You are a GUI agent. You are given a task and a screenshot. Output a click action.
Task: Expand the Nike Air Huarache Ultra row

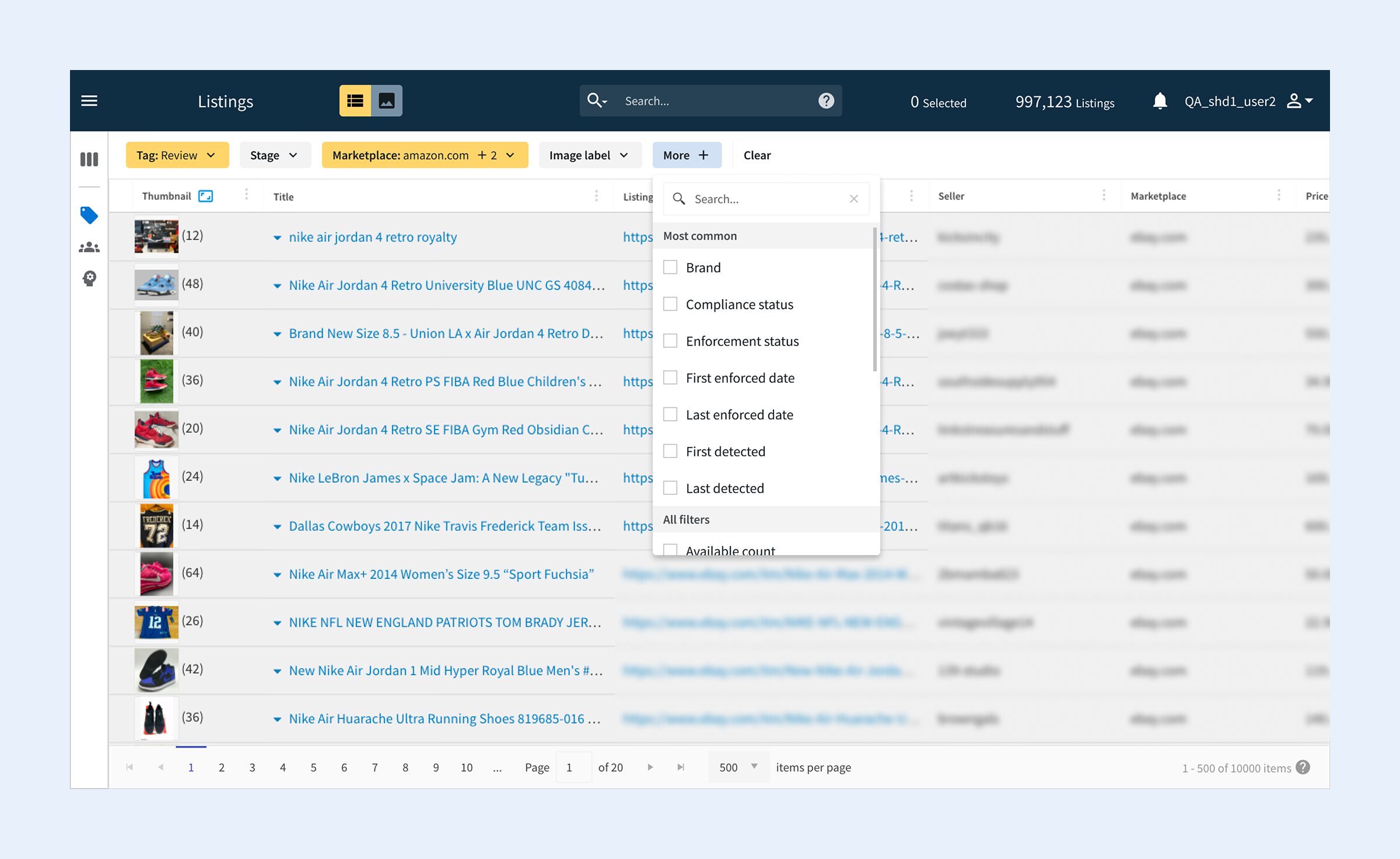[277, 719]
